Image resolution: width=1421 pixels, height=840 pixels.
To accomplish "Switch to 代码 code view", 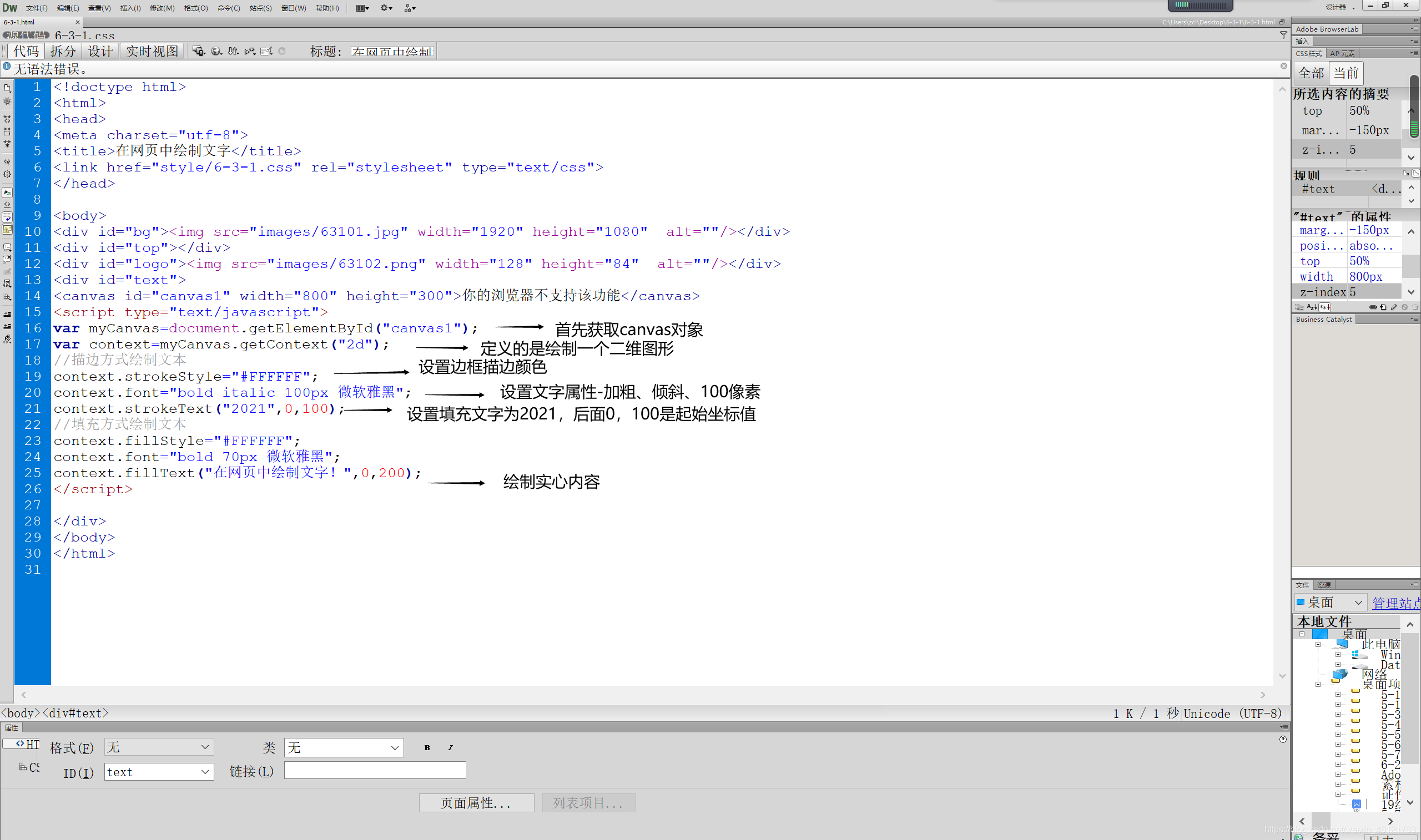I will [26, 52].
